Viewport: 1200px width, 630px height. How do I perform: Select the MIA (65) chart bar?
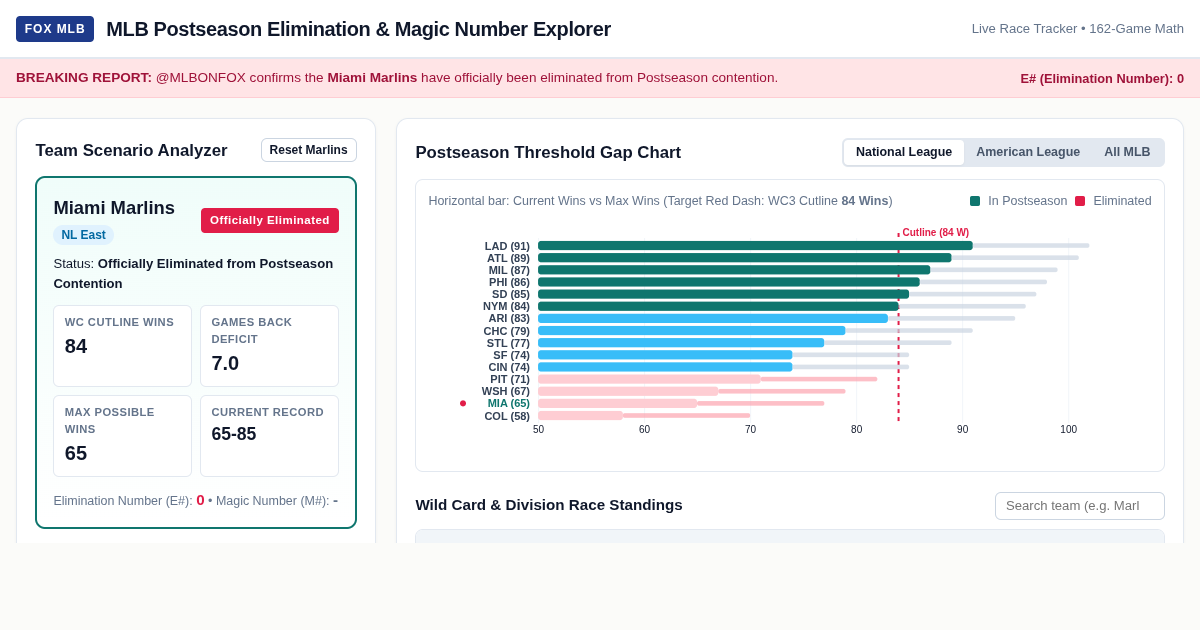pos(617,403)
